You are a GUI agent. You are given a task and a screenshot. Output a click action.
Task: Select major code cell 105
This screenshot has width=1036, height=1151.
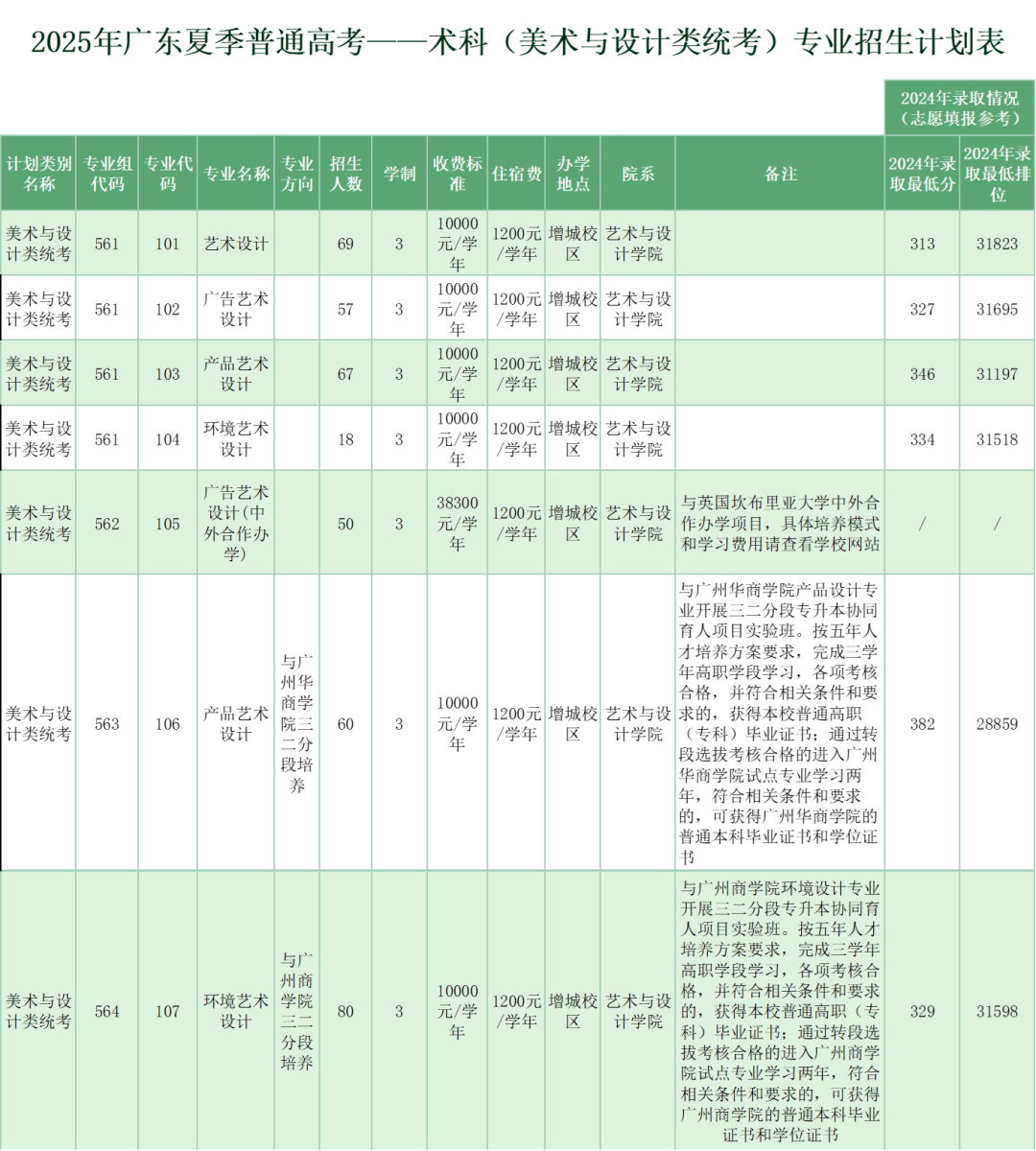[168, 524]
